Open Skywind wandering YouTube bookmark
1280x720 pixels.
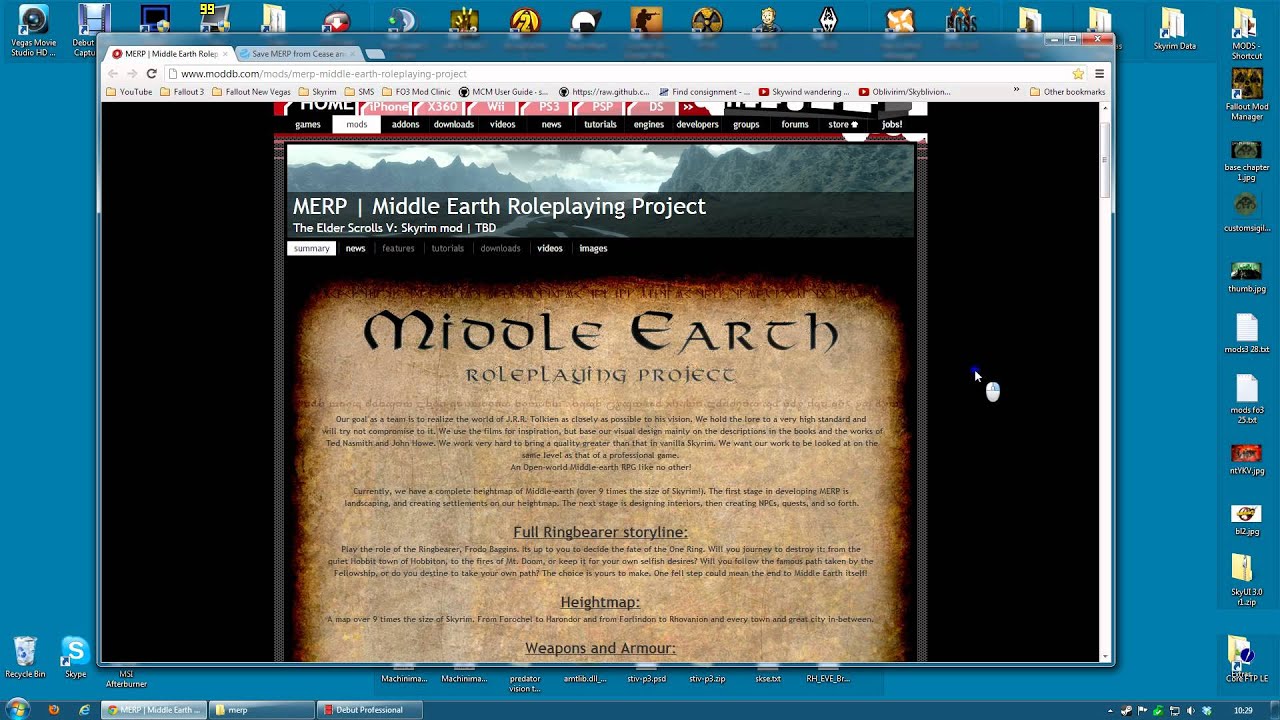point(804,91)
